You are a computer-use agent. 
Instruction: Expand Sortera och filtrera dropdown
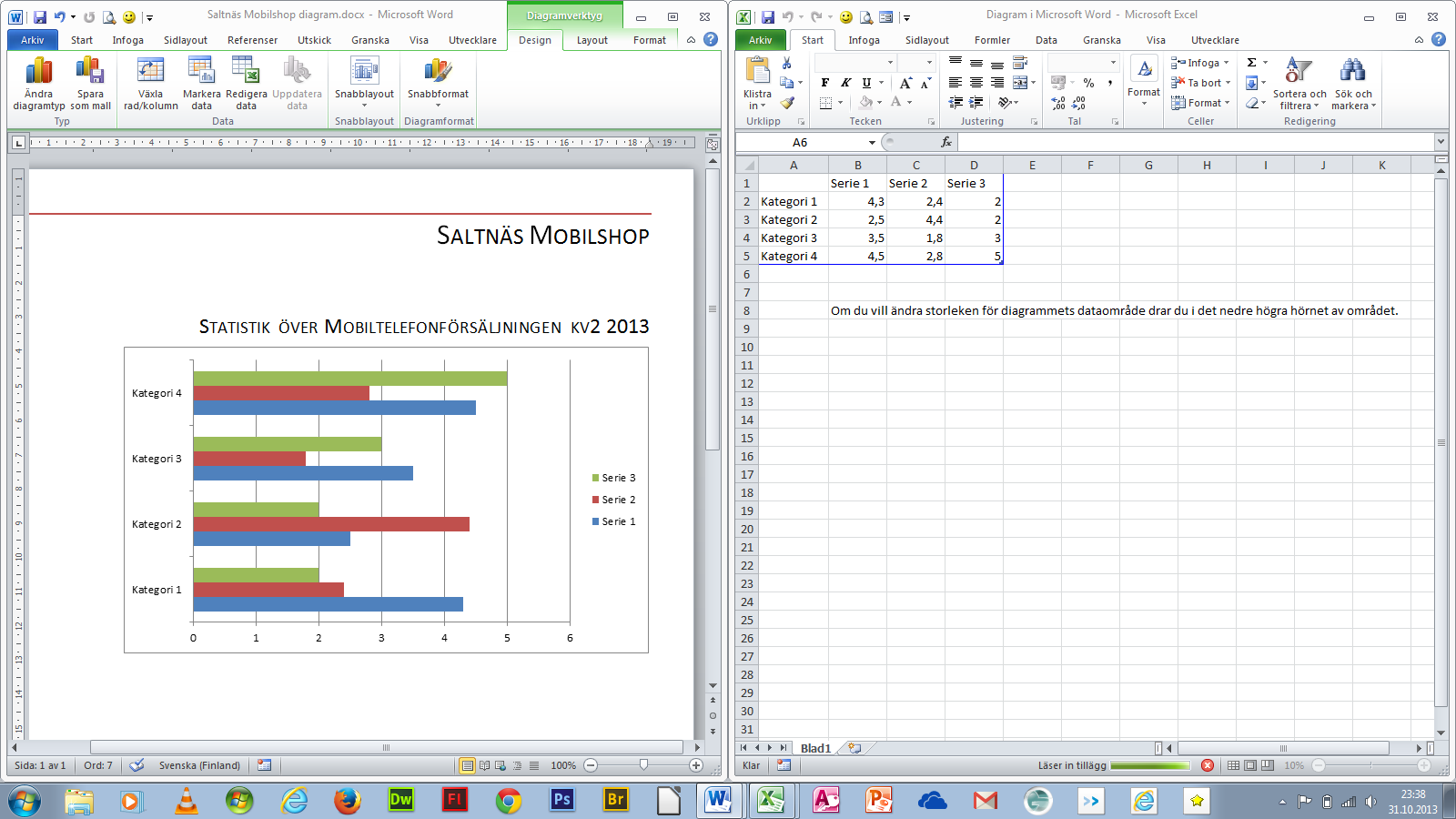1299,83
